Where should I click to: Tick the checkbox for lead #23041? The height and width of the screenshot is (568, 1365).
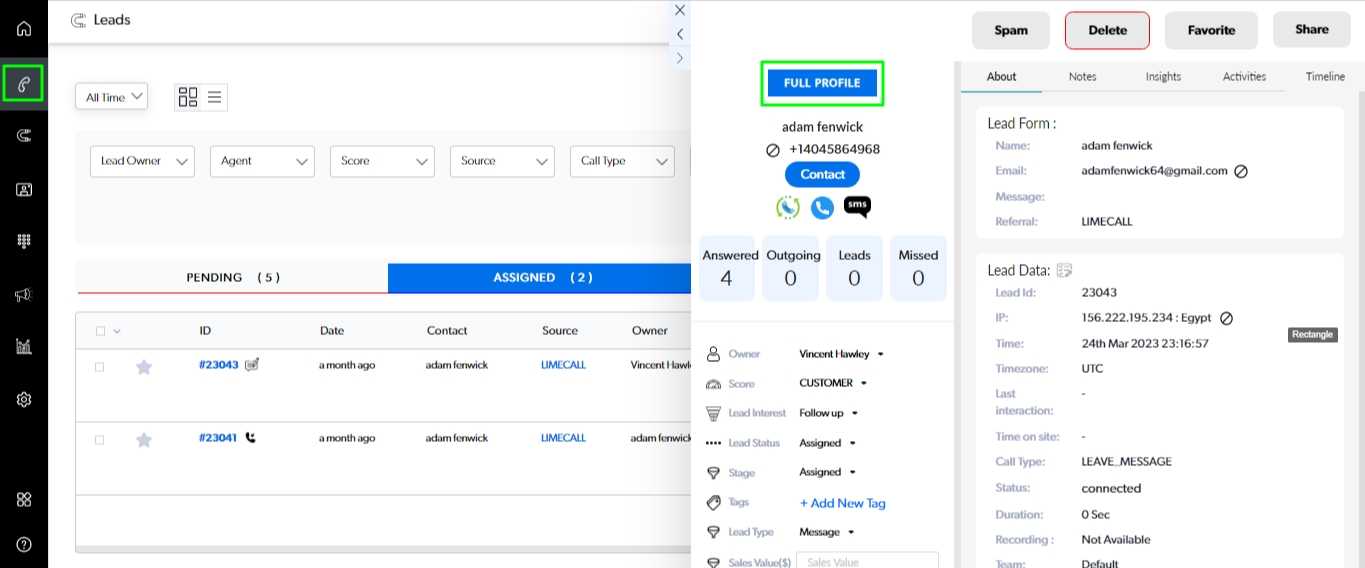pyautogui.click(x=99, y=439)
